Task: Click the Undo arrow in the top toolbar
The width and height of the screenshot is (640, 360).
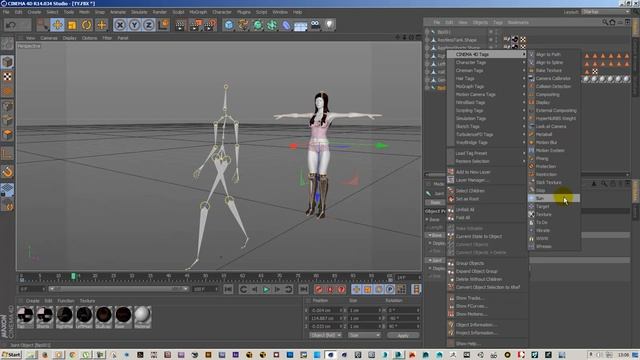Action: pyautogui.click(x=11, y=25)
